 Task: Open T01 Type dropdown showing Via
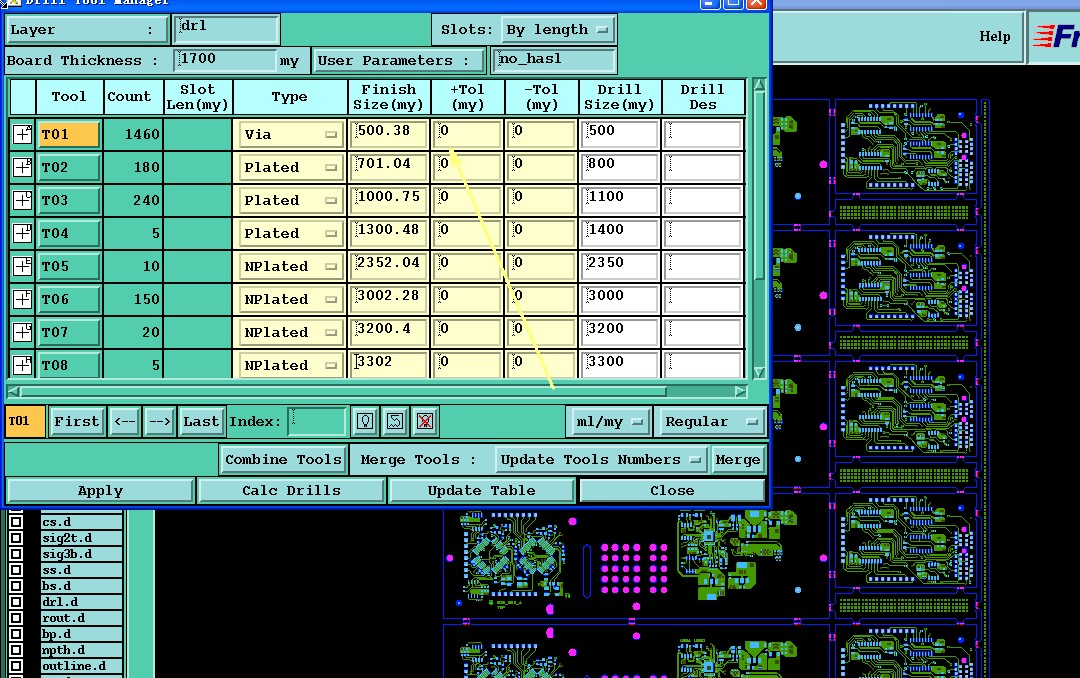(289, 134)
